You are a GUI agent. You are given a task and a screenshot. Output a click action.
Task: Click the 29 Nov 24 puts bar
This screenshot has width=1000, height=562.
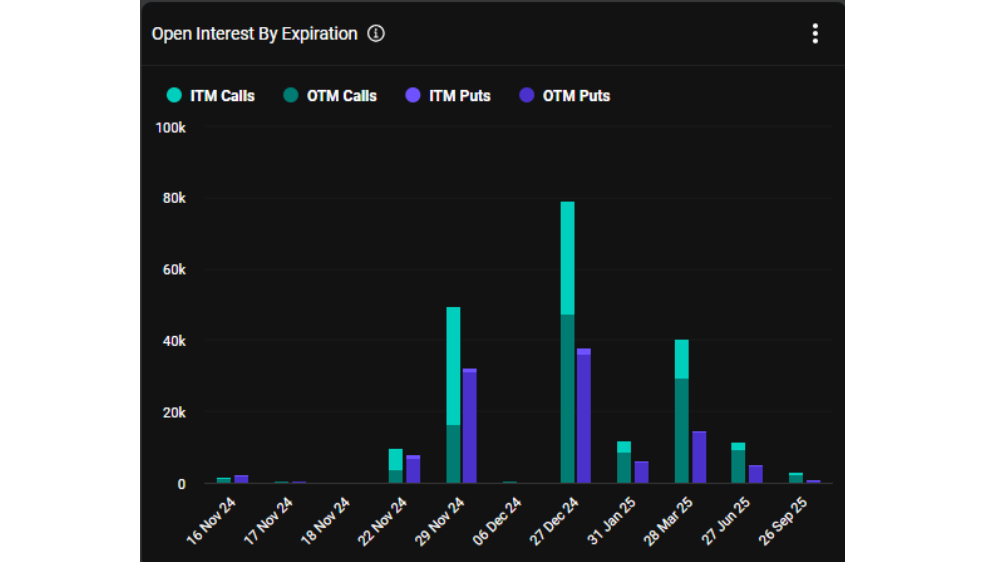469,426
